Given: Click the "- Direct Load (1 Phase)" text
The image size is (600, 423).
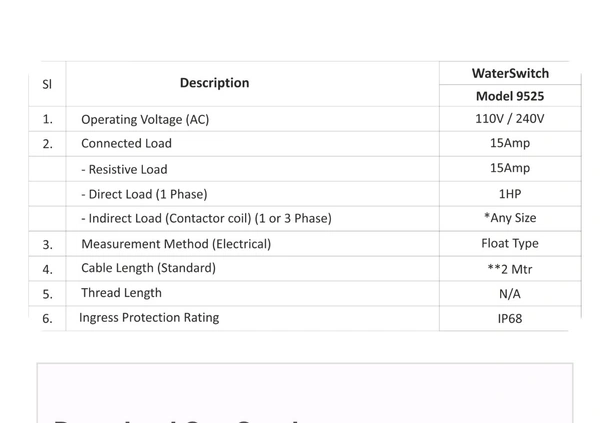Looking at the screenshot, I should click(144, 194).
